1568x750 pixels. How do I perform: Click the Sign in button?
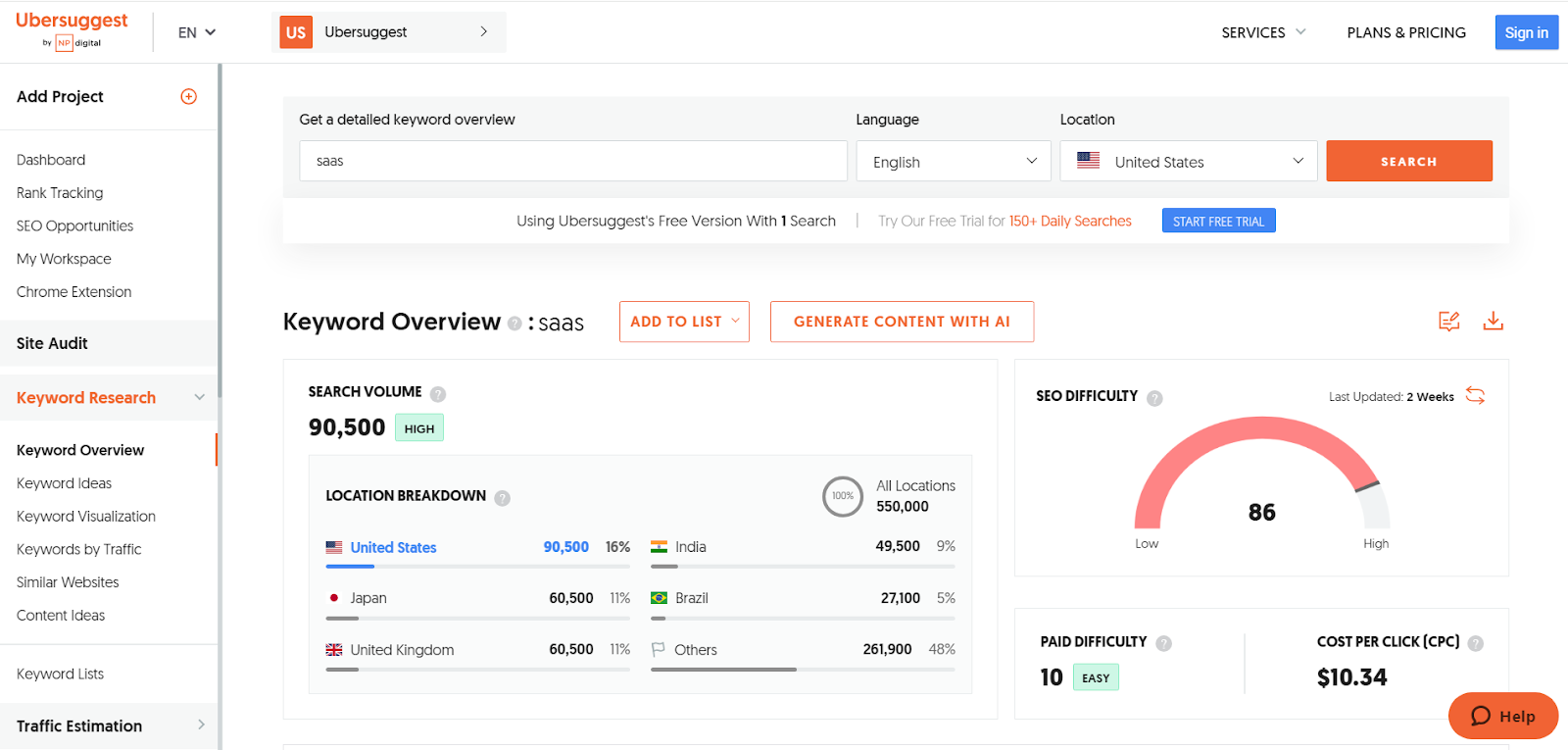(1526, 32)
